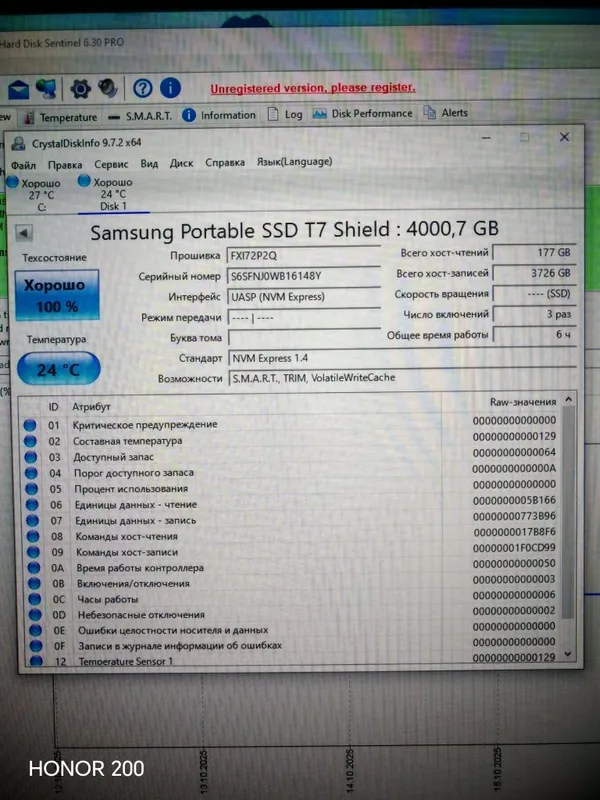The height and width of the screenshot is (800, 600).
Task: Open the question mark help icon
Action: 142,88
